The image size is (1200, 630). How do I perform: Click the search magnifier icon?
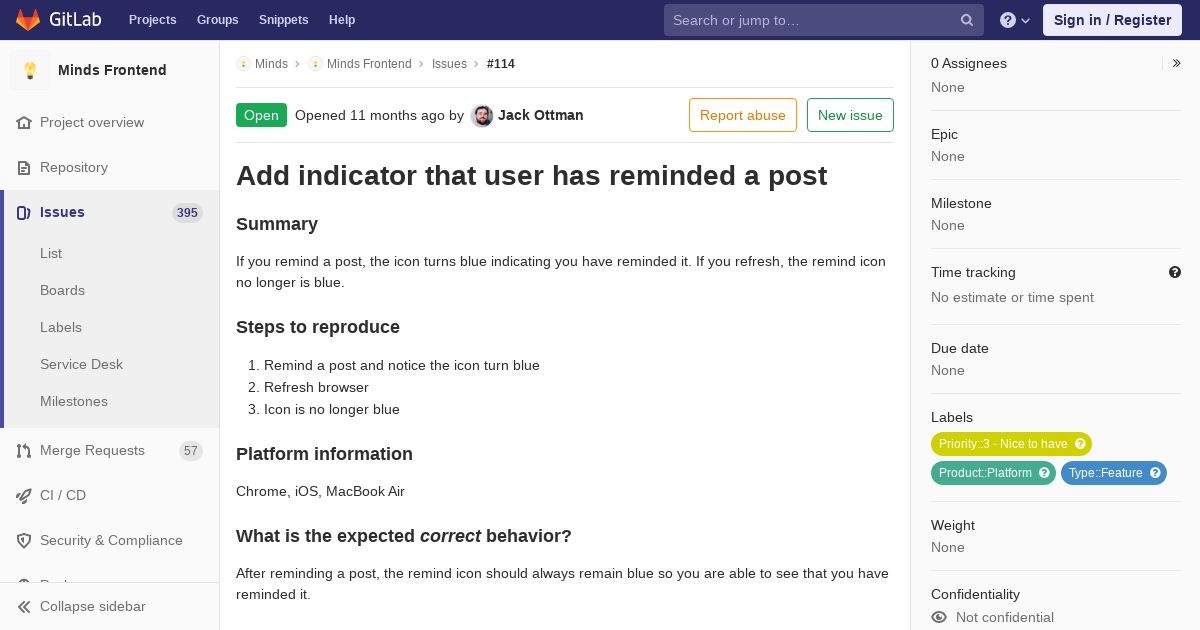click(967, 20)
